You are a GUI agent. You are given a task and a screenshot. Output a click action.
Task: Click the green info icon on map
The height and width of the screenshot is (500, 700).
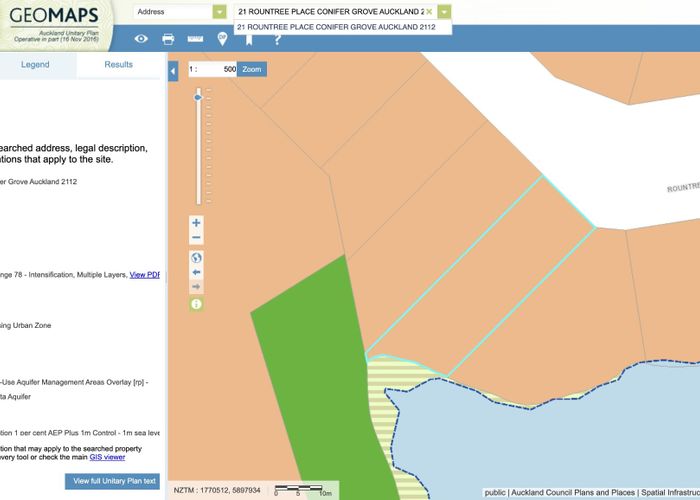[x=196, y=303]
